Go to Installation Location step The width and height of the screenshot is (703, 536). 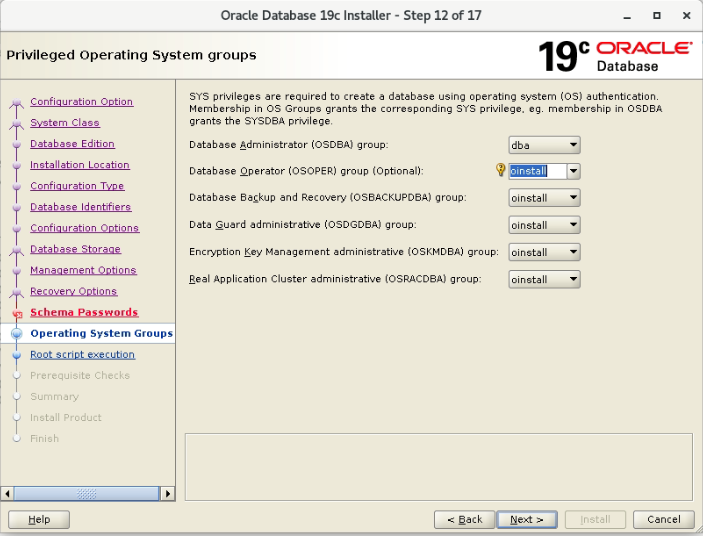(x=80, y=165)
